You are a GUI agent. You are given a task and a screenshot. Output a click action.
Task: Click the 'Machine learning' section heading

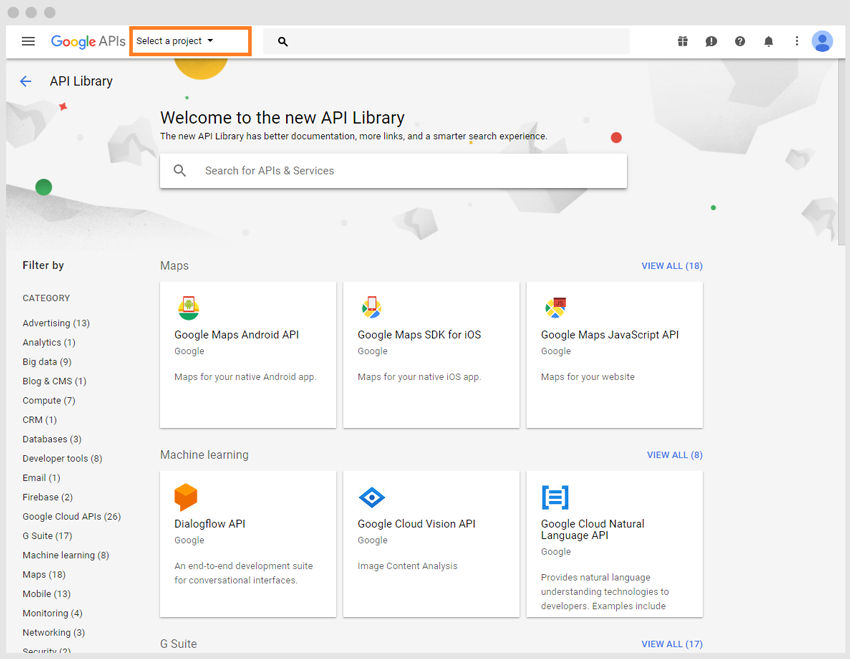(204, 455)
